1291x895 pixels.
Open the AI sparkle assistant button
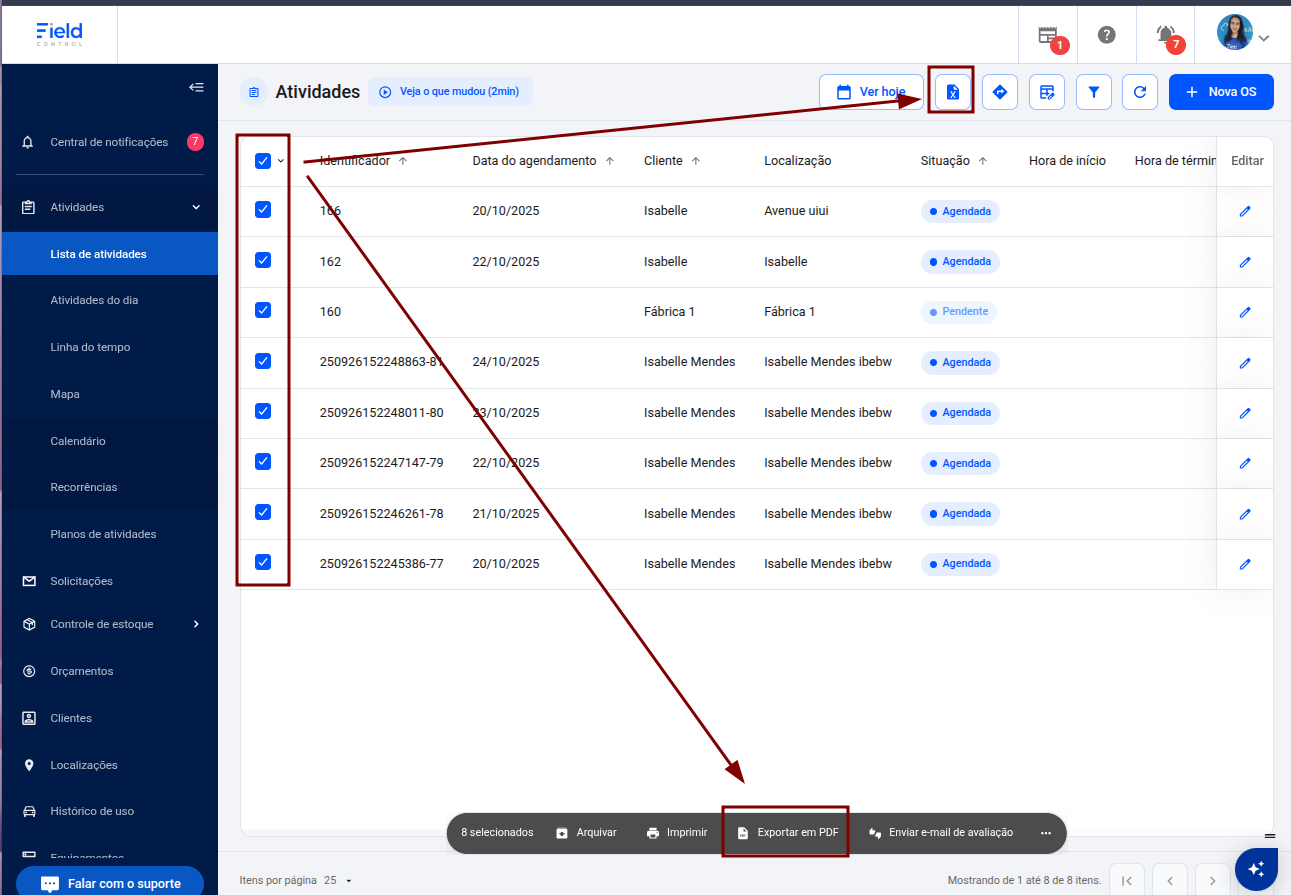pos(1257,867)
